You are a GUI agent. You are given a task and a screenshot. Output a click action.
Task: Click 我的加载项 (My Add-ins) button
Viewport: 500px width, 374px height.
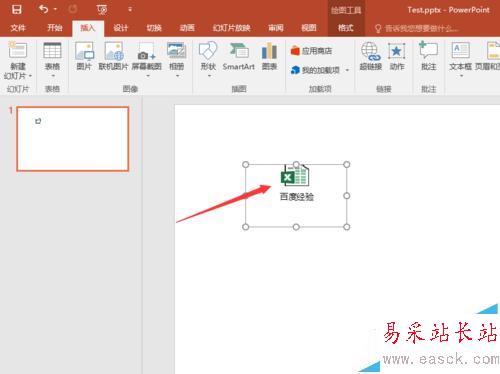coord(315,70)
